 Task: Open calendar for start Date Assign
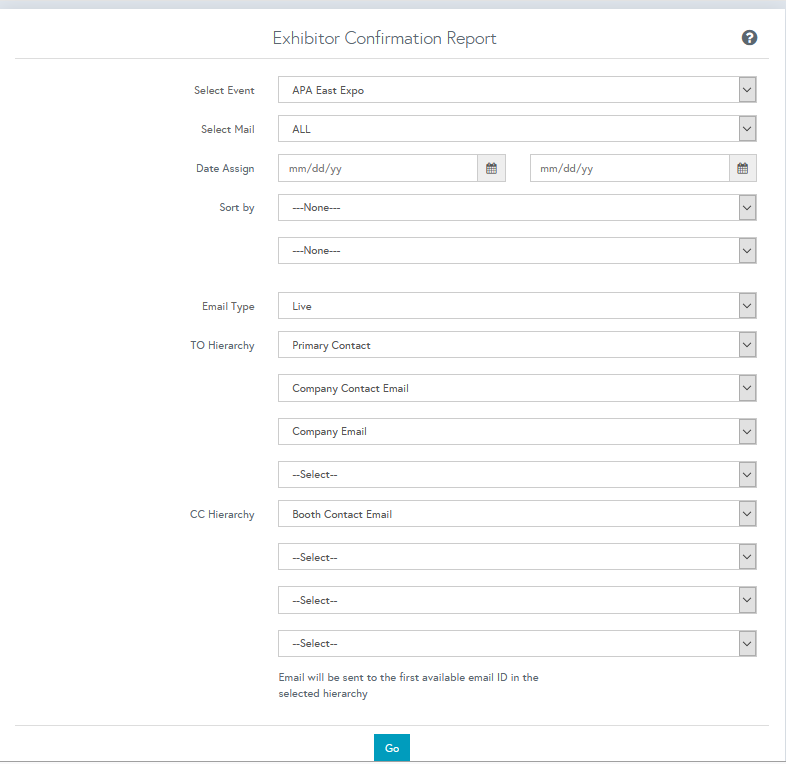[491, 168]
